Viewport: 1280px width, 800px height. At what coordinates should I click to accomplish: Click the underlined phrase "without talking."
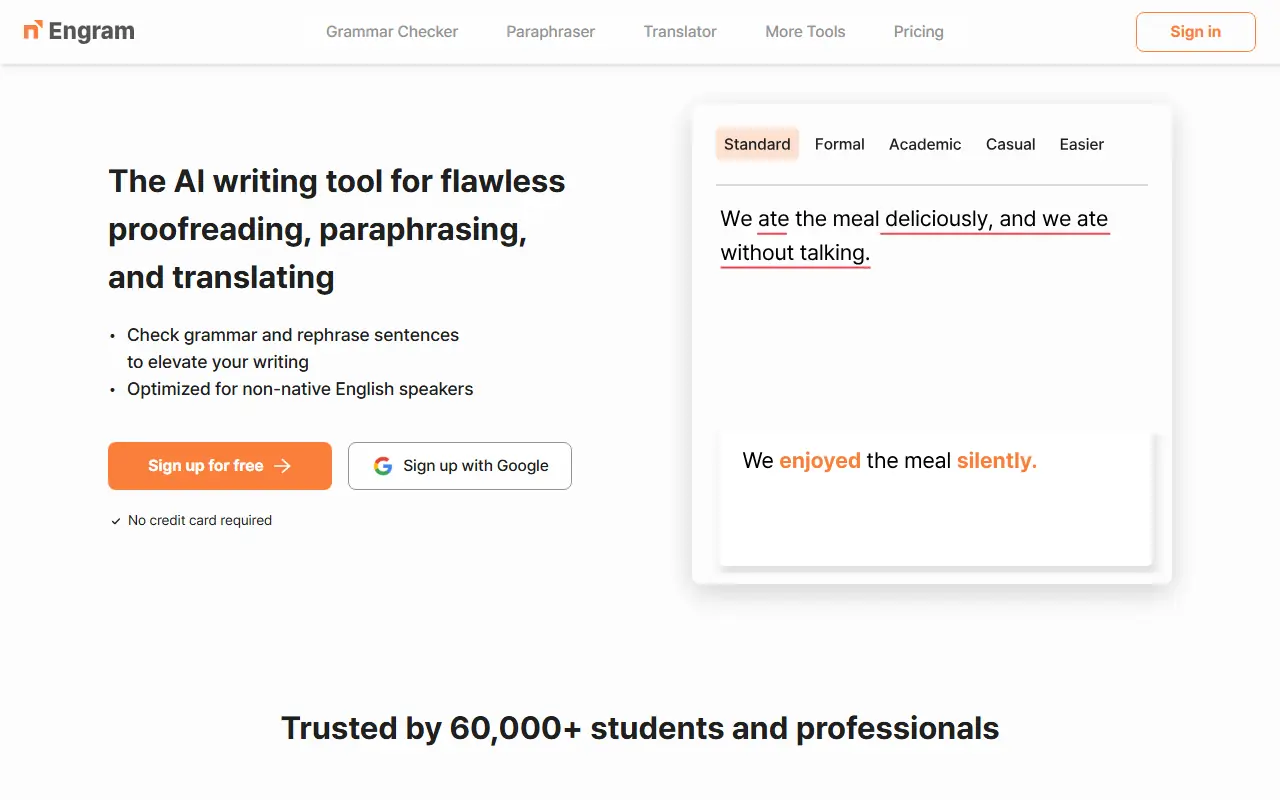click(795, 253)
